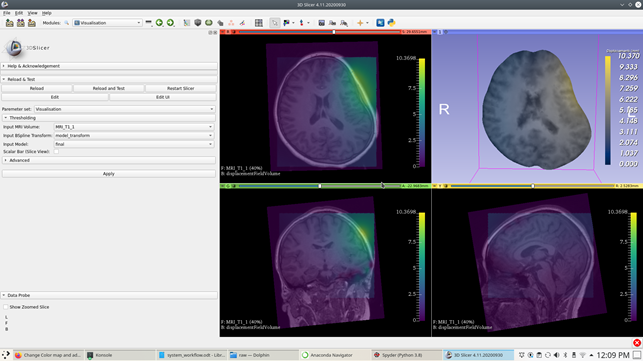Click the Reload button
643x361 pixels.
pyautogui.click(x=37, y=88)
